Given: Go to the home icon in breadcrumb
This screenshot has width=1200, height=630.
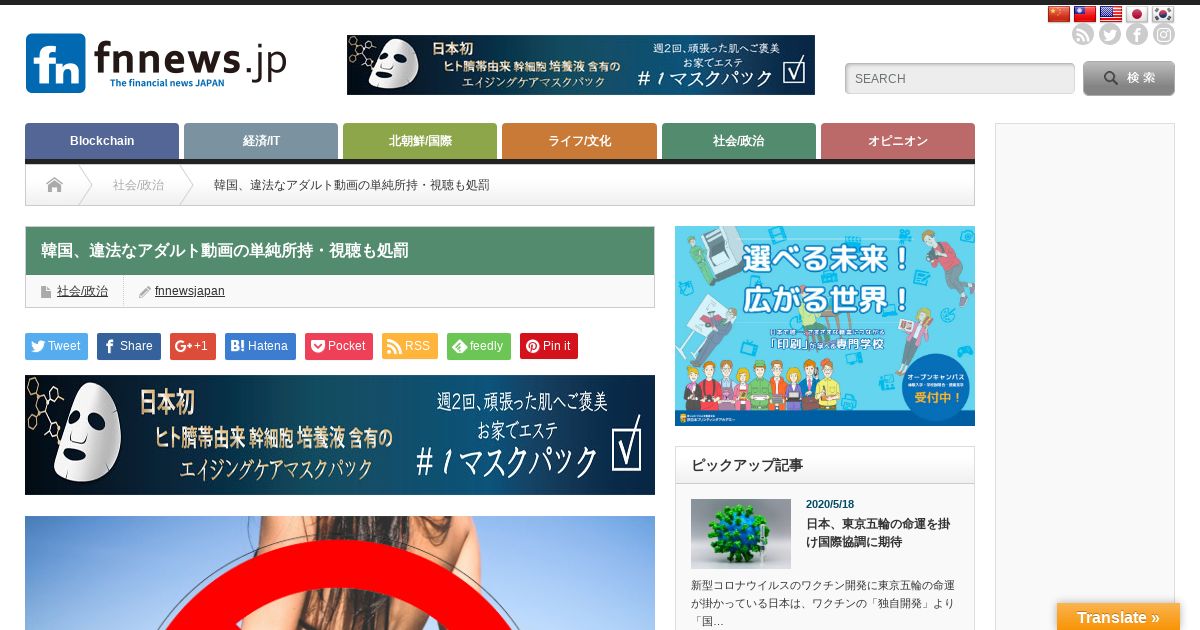Looking at the screenshot, I should click(x=54, y=185).
